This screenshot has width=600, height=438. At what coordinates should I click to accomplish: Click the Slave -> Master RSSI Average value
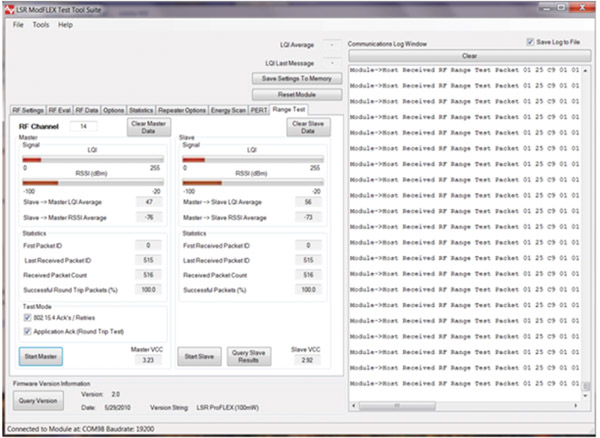click(x=149, y=217)
